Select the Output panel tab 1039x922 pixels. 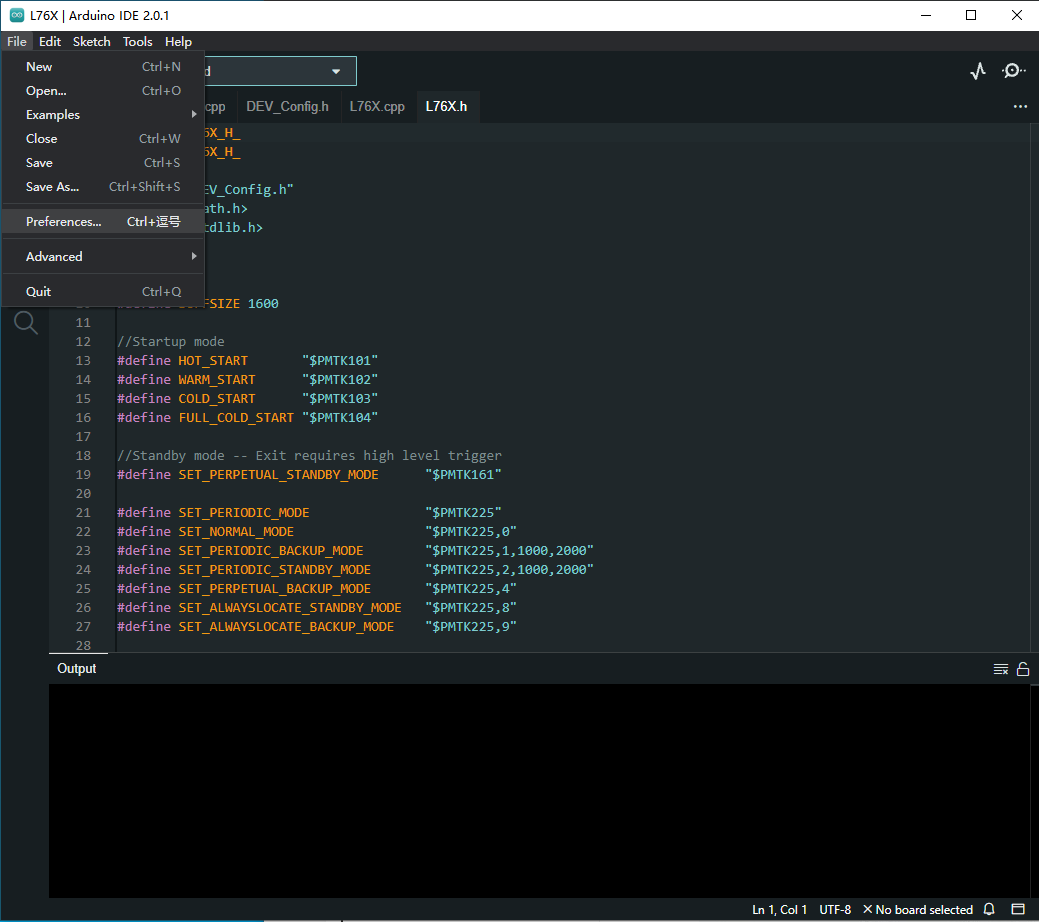77,669
